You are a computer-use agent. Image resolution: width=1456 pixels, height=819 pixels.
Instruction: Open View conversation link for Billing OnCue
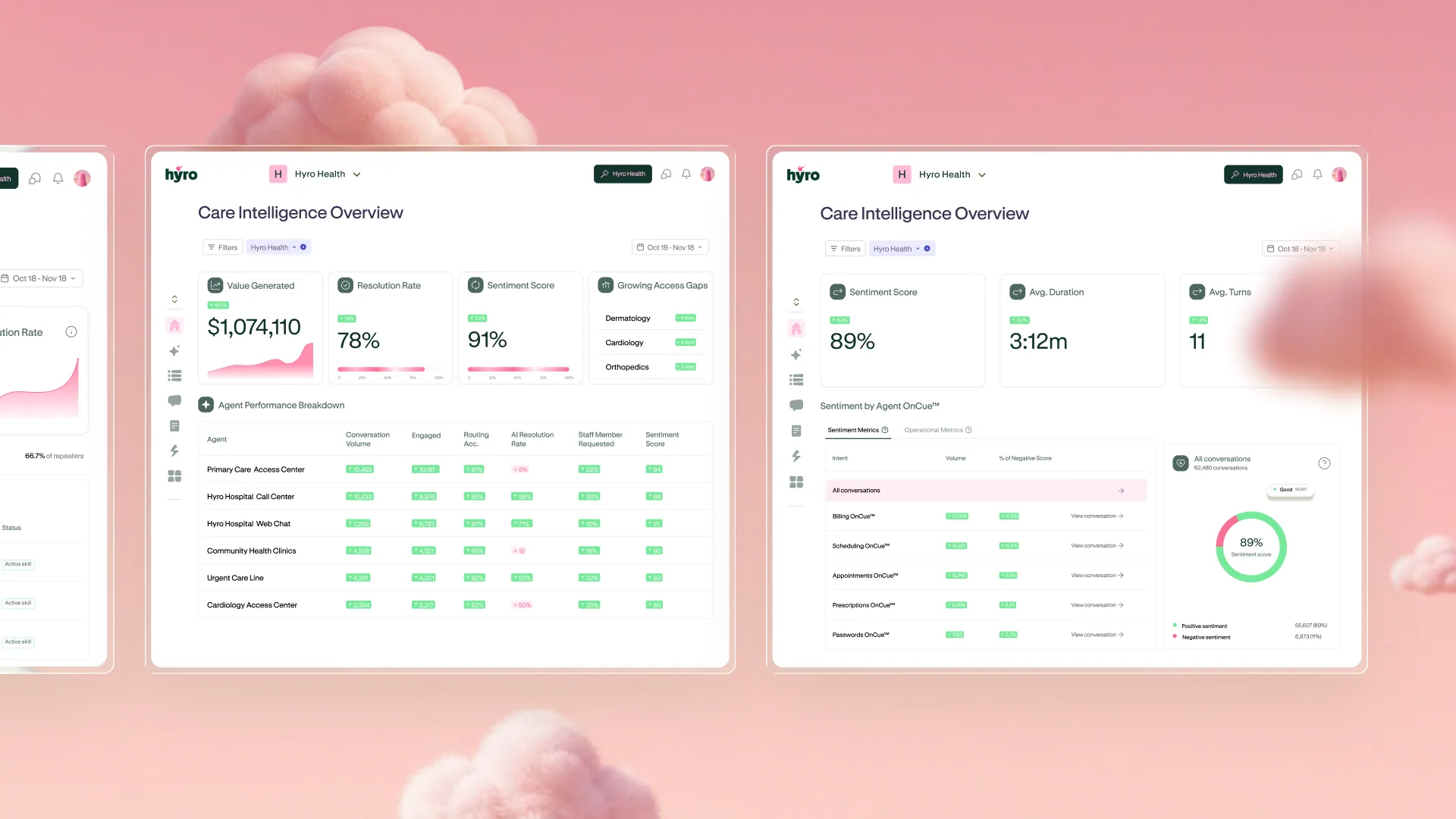pyautogui.click(x=1097, y=516)
